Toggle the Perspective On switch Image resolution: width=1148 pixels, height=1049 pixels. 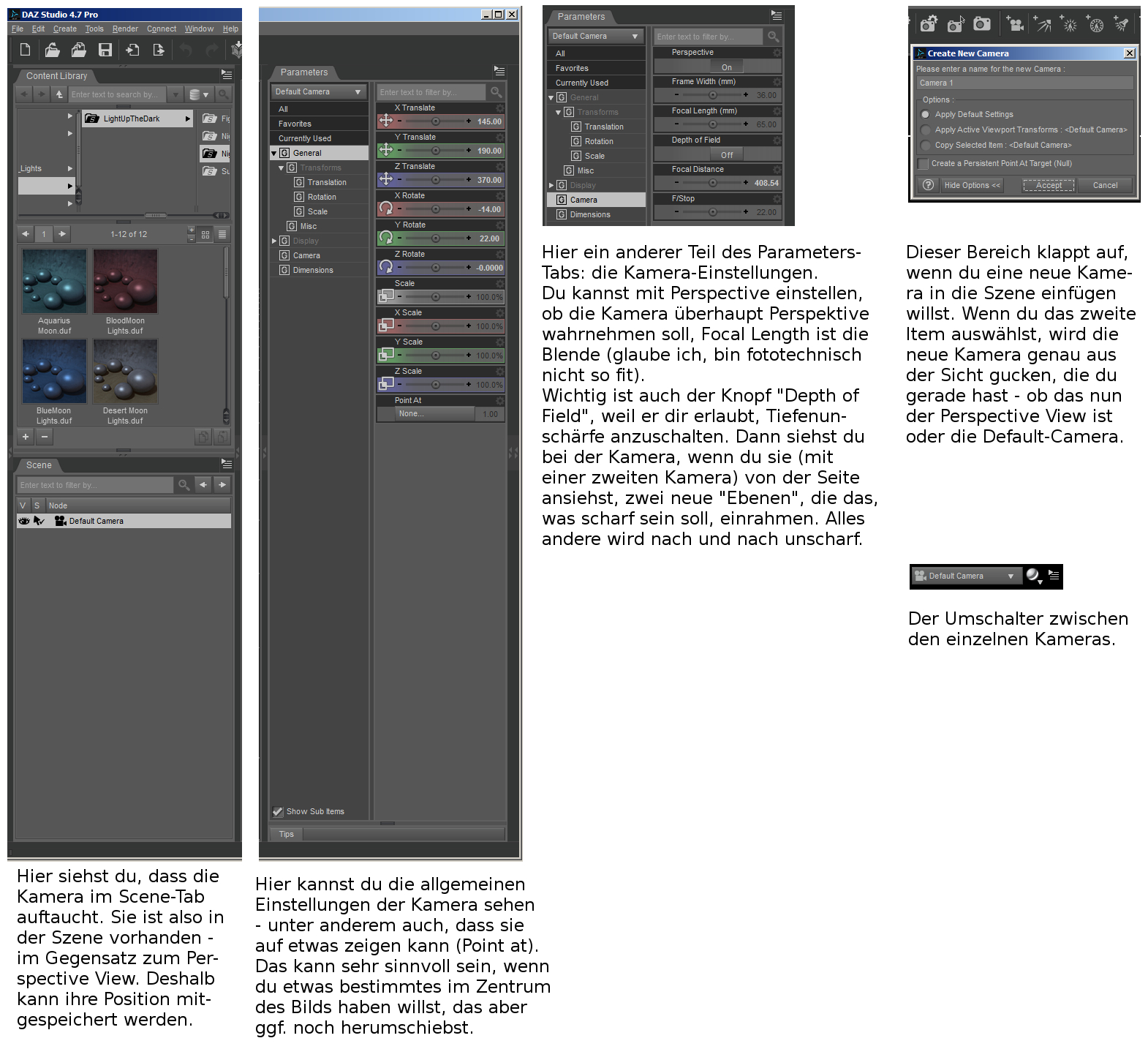point(726,67)
